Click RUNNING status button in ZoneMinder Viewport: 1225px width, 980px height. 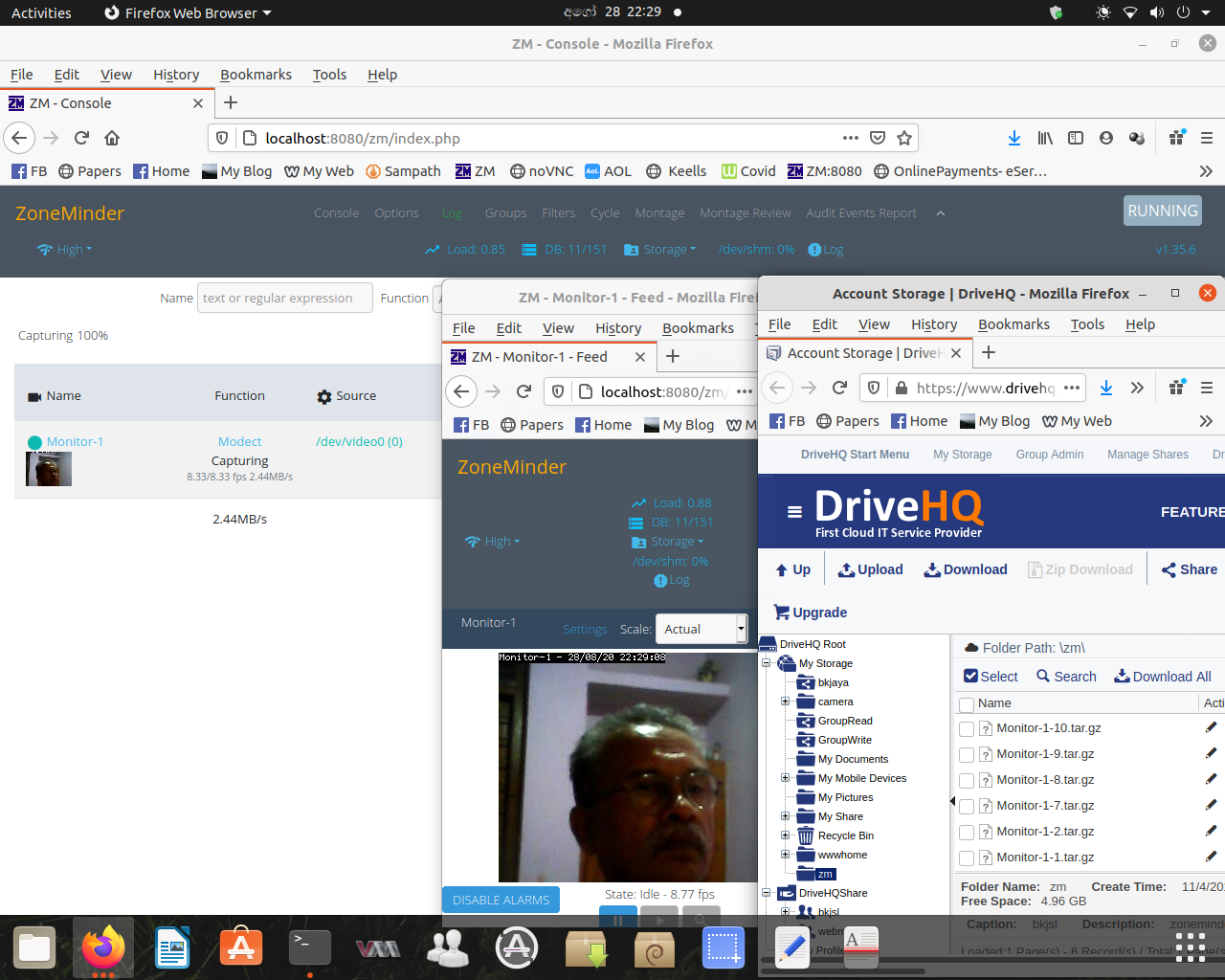[x=1162, y=211]
